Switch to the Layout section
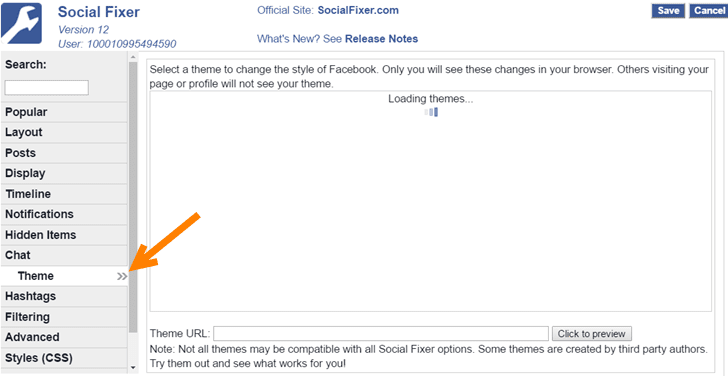Image resolution: width=728 pixels, height=376 pixels. coord(64,133)
